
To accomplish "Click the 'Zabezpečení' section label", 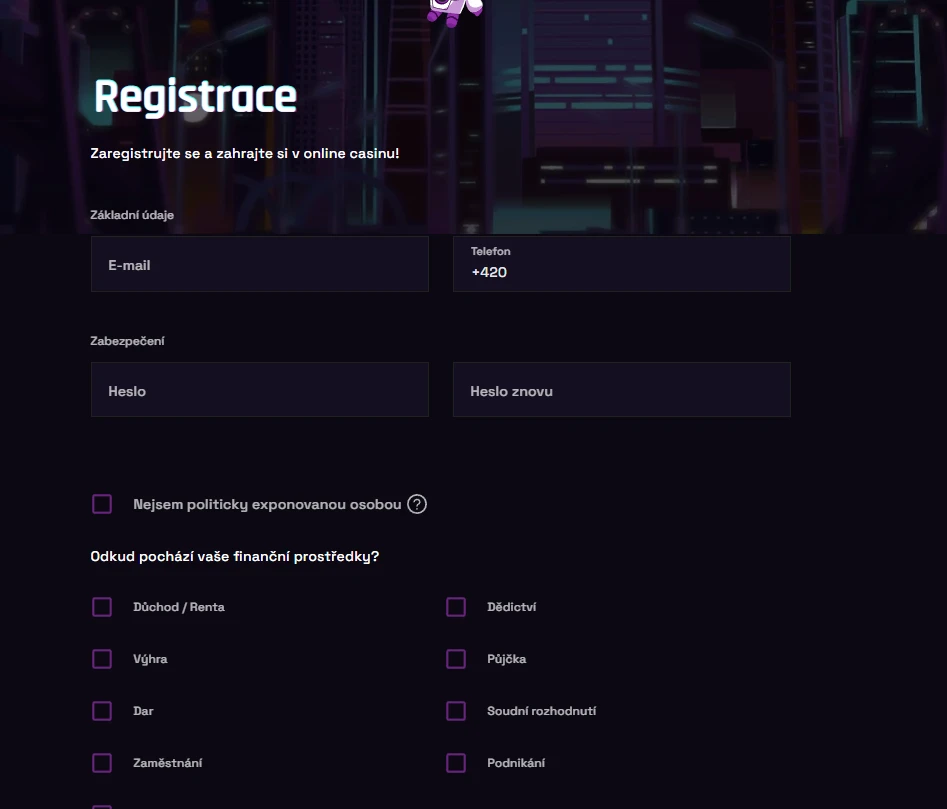I will pos(127,341).
